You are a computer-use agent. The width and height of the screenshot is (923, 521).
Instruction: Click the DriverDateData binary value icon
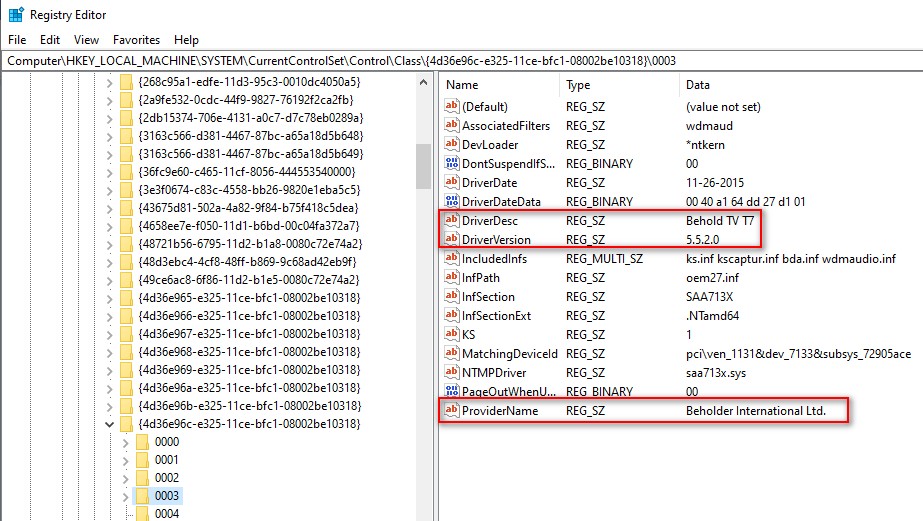pyautogui.click(x=451, y=202)
